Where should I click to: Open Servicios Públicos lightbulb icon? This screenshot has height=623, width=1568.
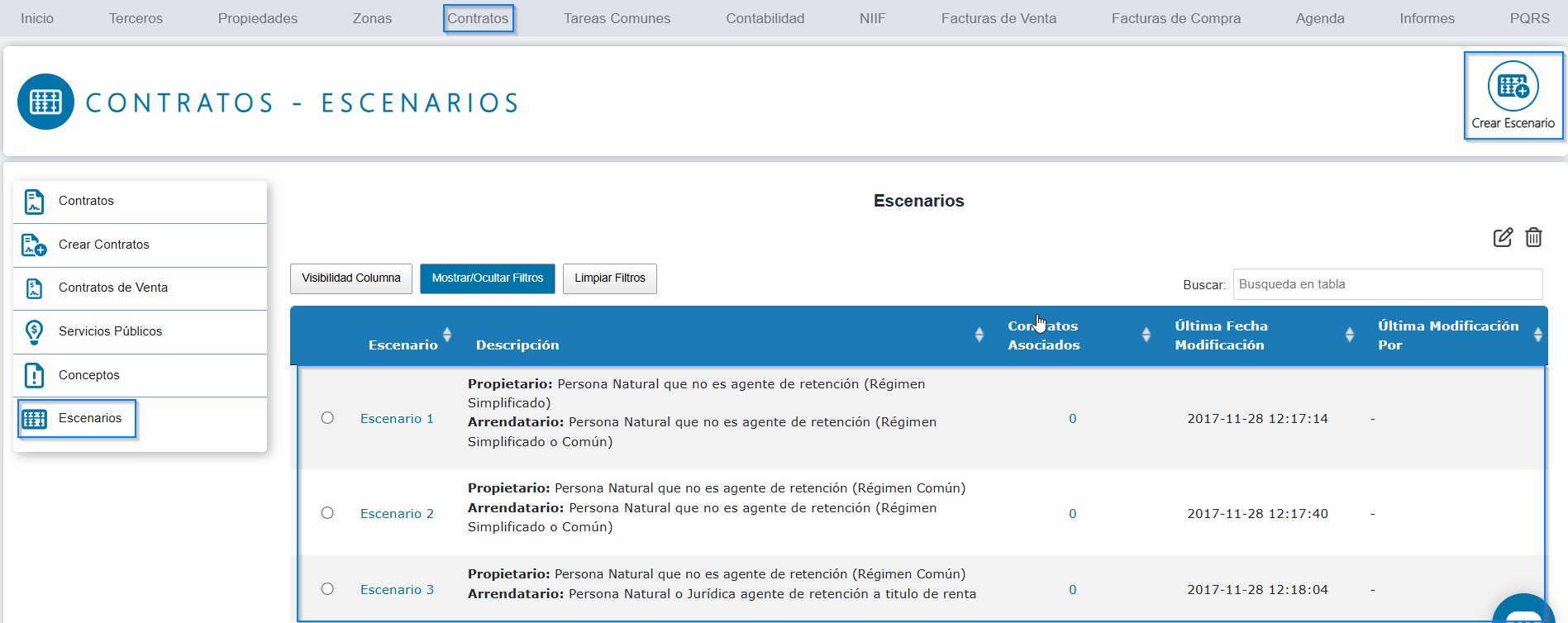tap(34, 332)
